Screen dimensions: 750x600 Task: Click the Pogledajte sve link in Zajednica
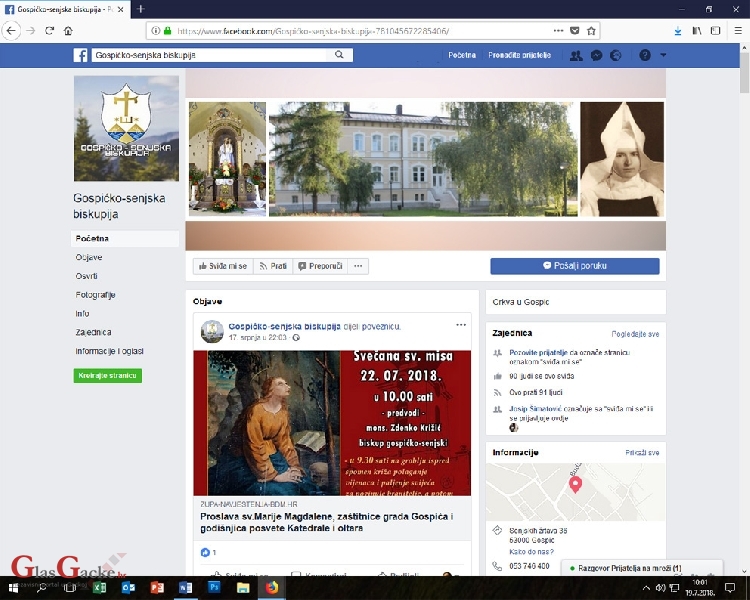click(635, 334)
